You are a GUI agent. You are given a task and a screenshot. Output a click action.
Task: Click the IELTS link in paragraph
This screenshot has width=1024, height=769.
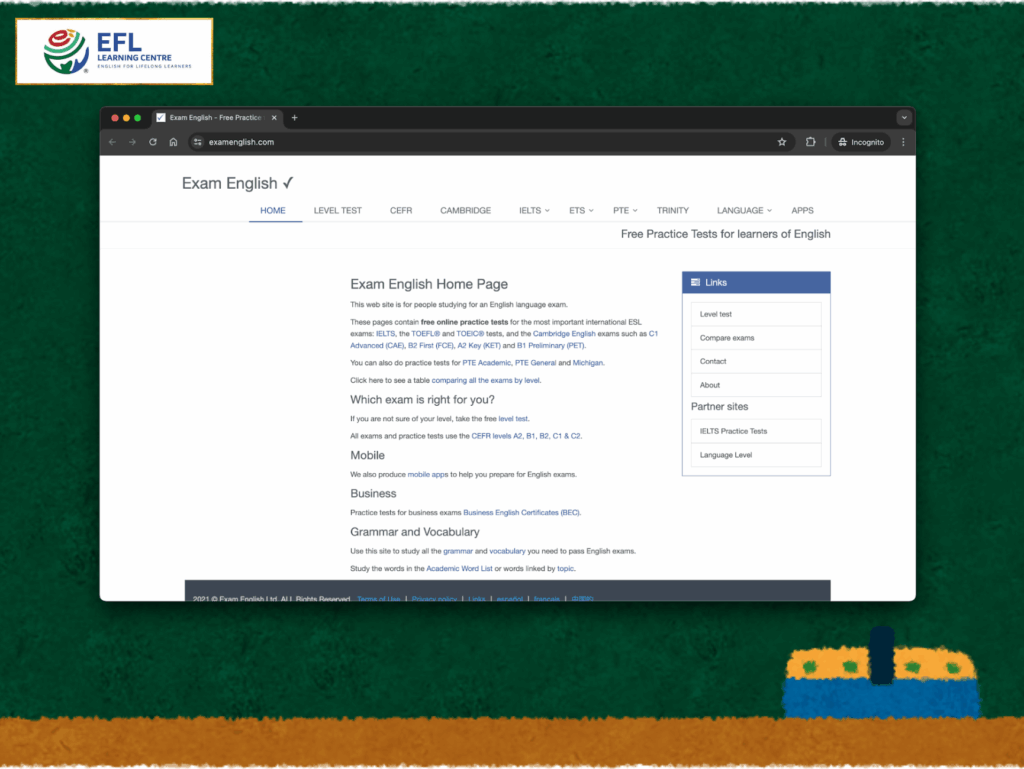point(385,334)
